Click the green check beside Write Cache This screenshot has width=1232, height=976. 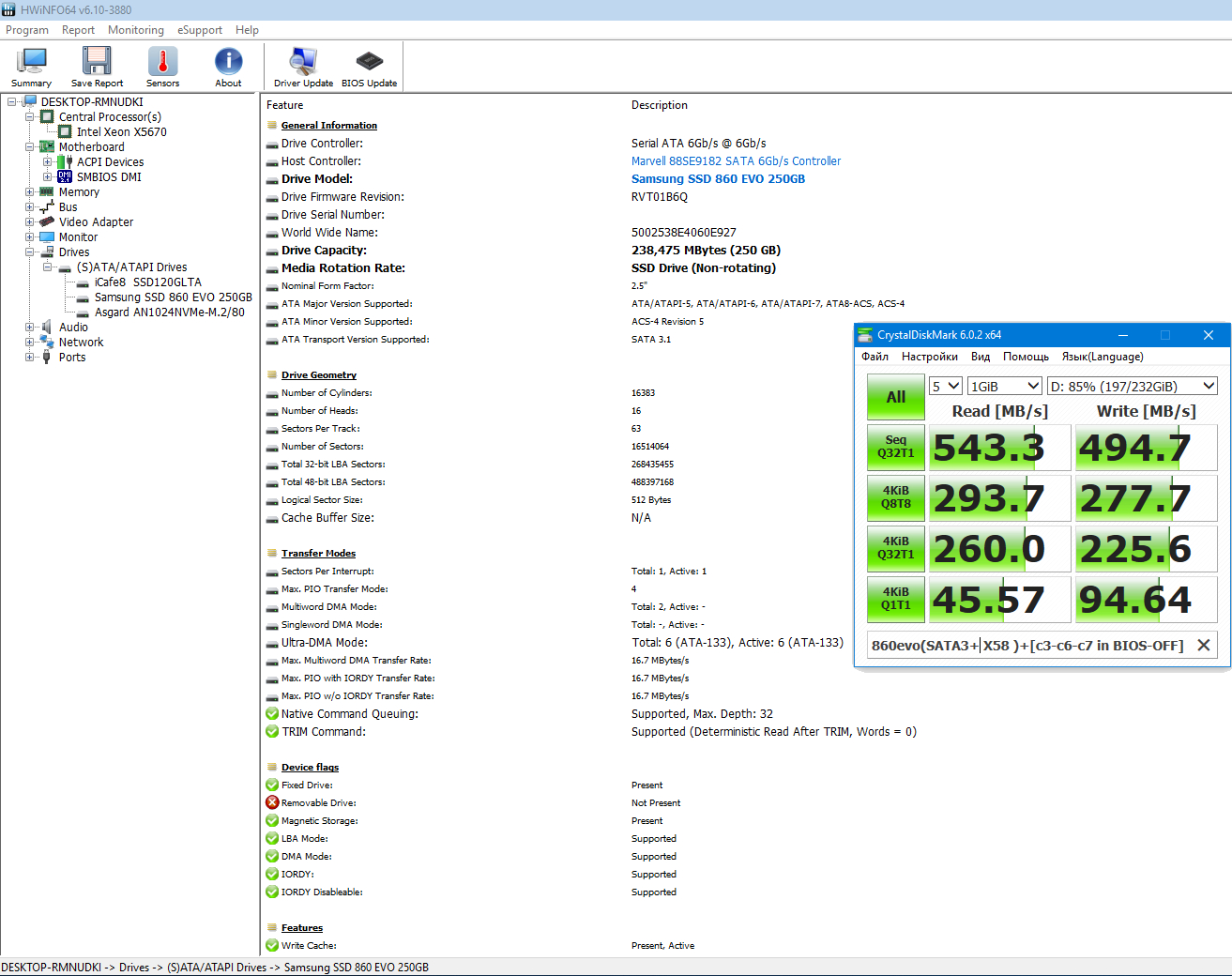(x=272, y=945)
